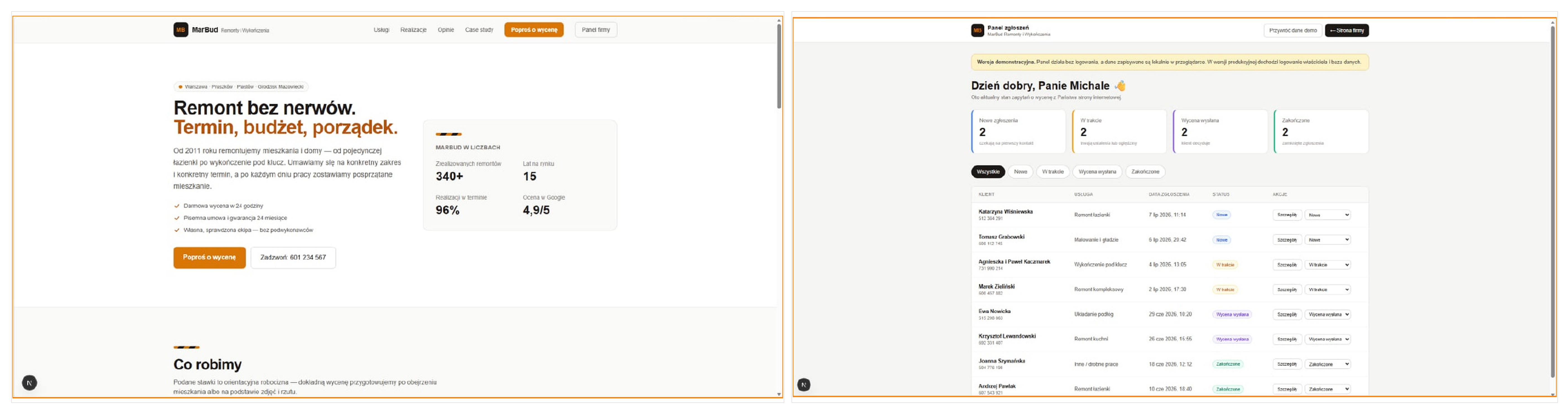Click the Data zgłoszenia column header
This screenshot has height=413, width=1568.
1169,194
